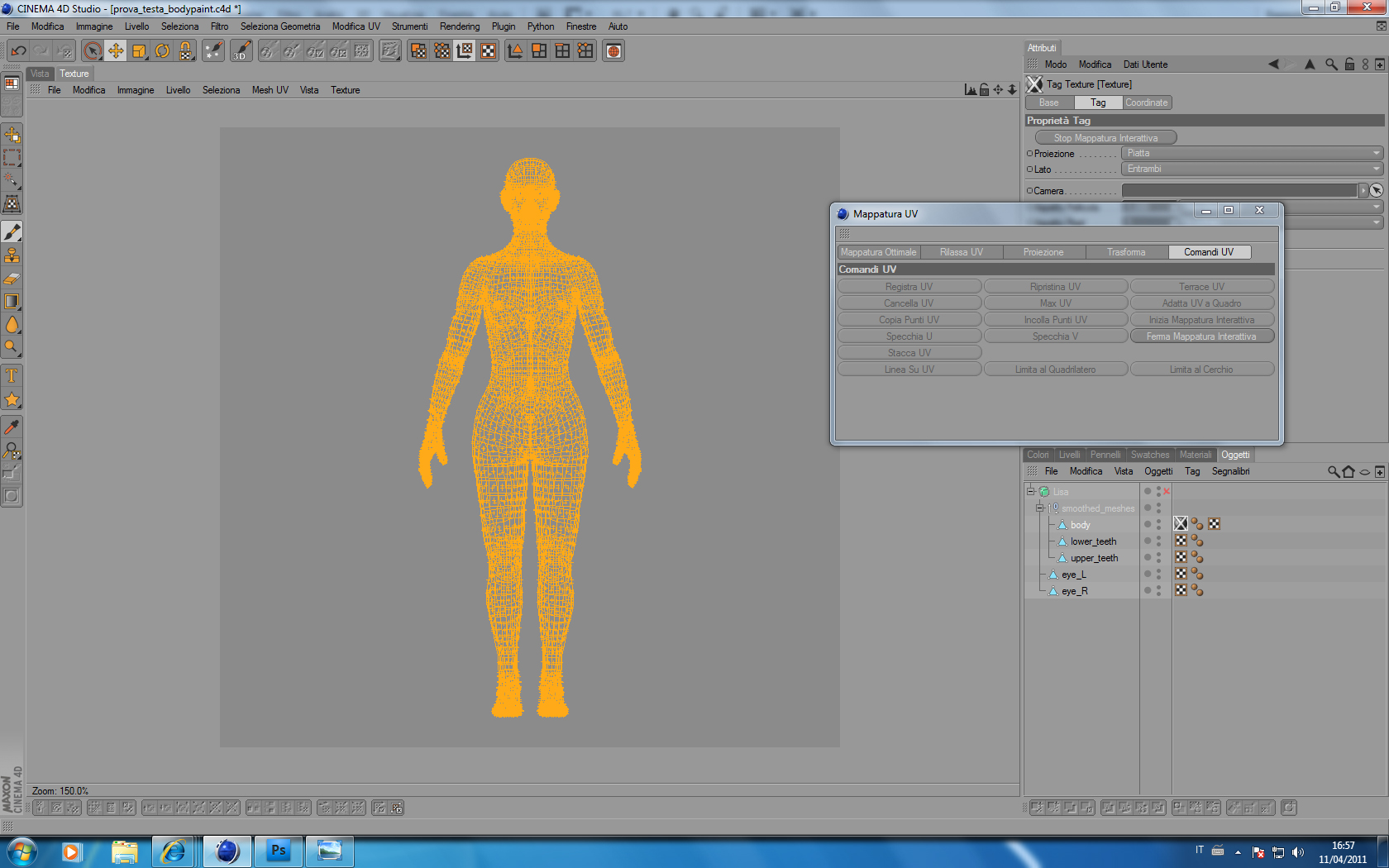Select the Move tool in top toolbar
Image resolution: width=1389 pixels, height=868 pixels.
click(x=116, y=51)
